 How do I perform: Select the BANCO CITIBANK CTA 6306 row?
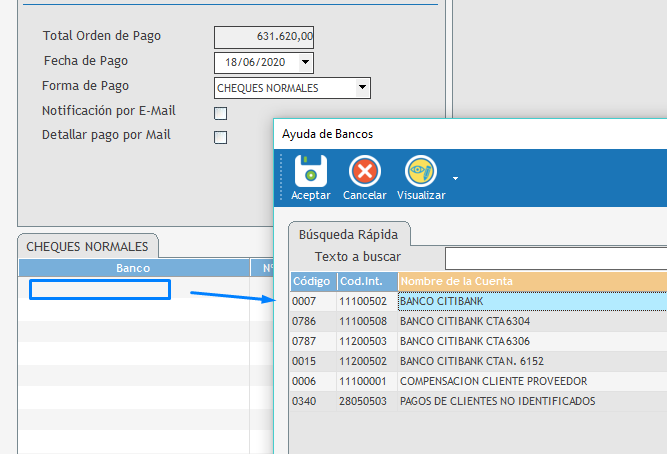[x=478, y=341]
